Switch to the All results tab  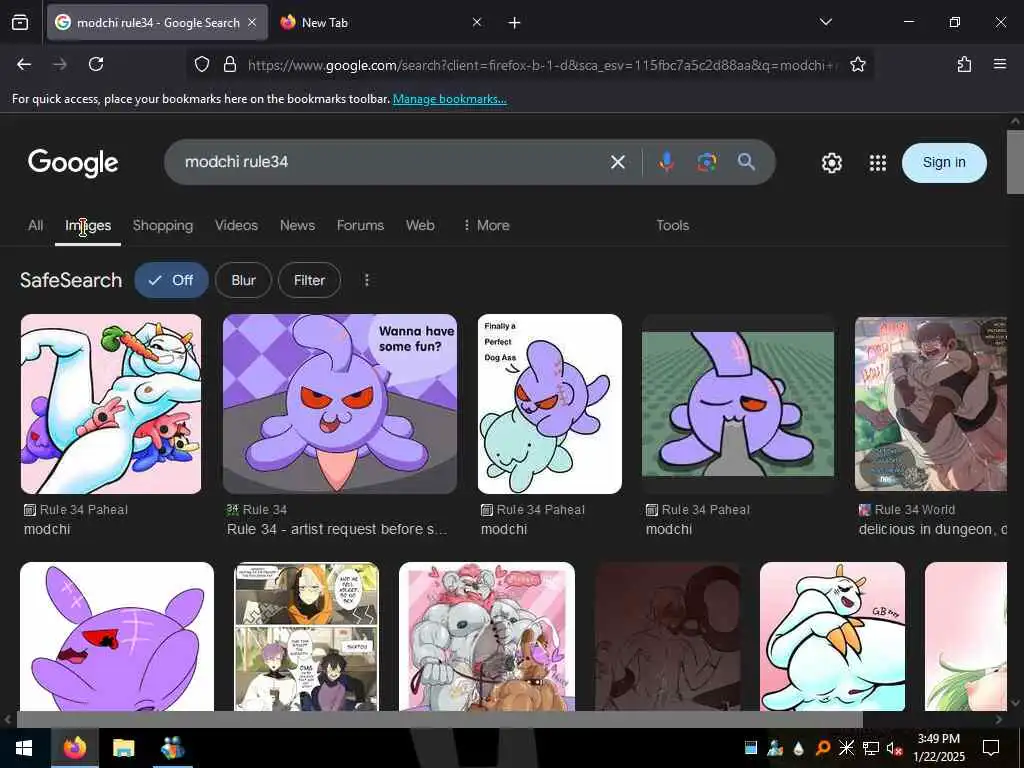35,225
